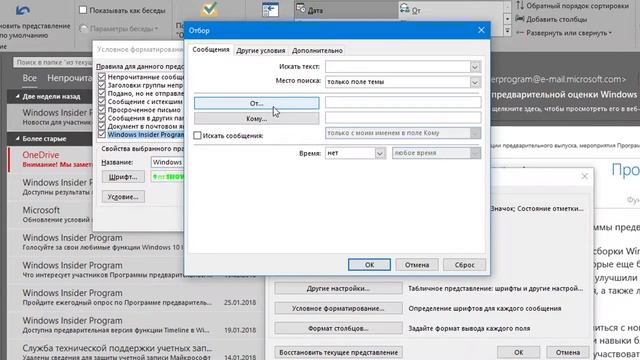640x360 pixels.
Task: Click Отмена in the Отбор dialog
Action: coord(417,264)
